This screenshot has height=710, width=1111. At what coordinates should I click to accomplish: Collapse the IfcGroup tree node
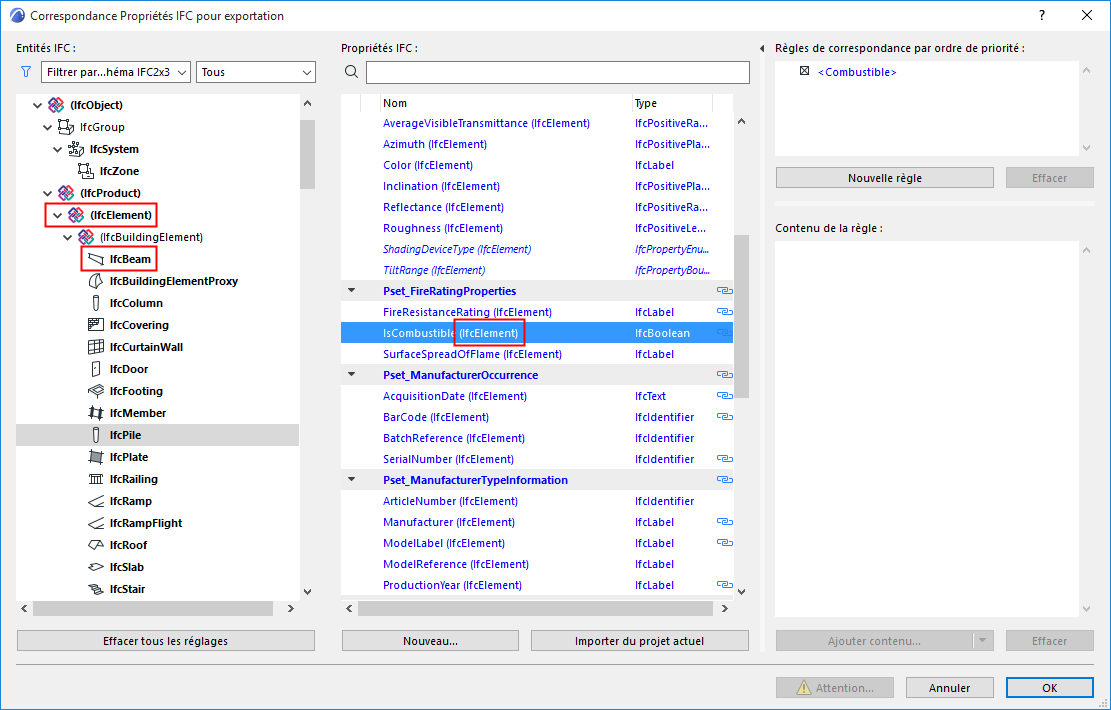(47, 127)
